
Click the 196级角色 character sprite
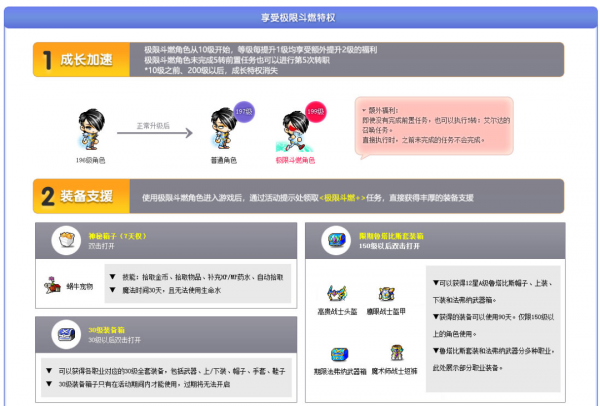pos(91,130)
